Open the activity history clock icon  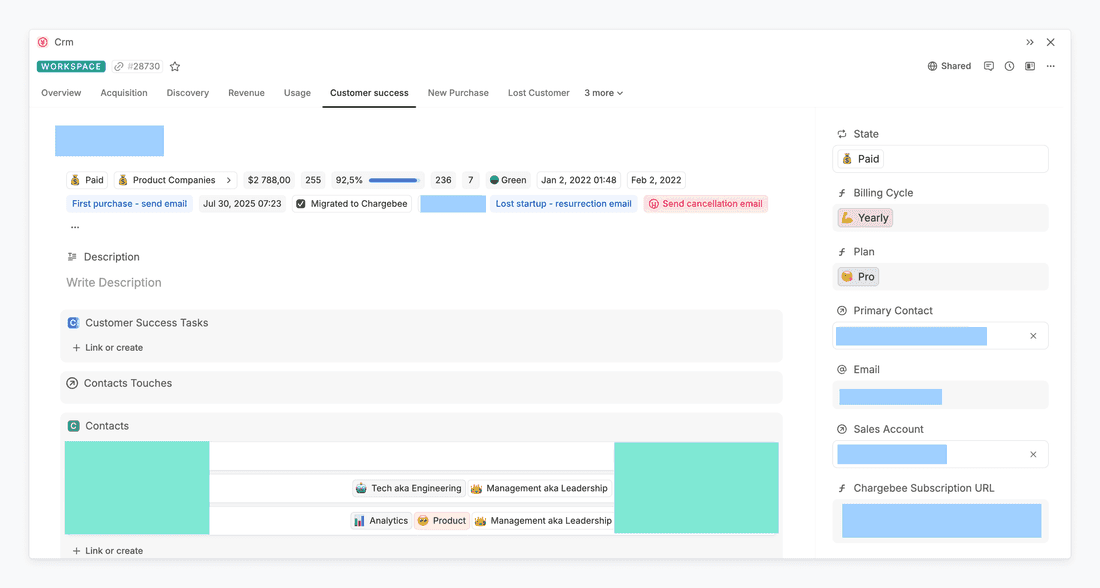point(1009,67)
